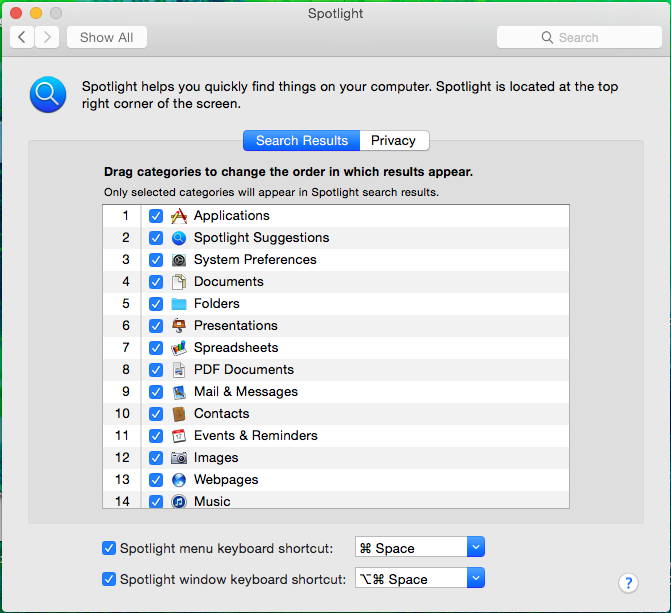The image size is (671, 613).
Task: Select the Documents row label
Action: coord(229,282)
